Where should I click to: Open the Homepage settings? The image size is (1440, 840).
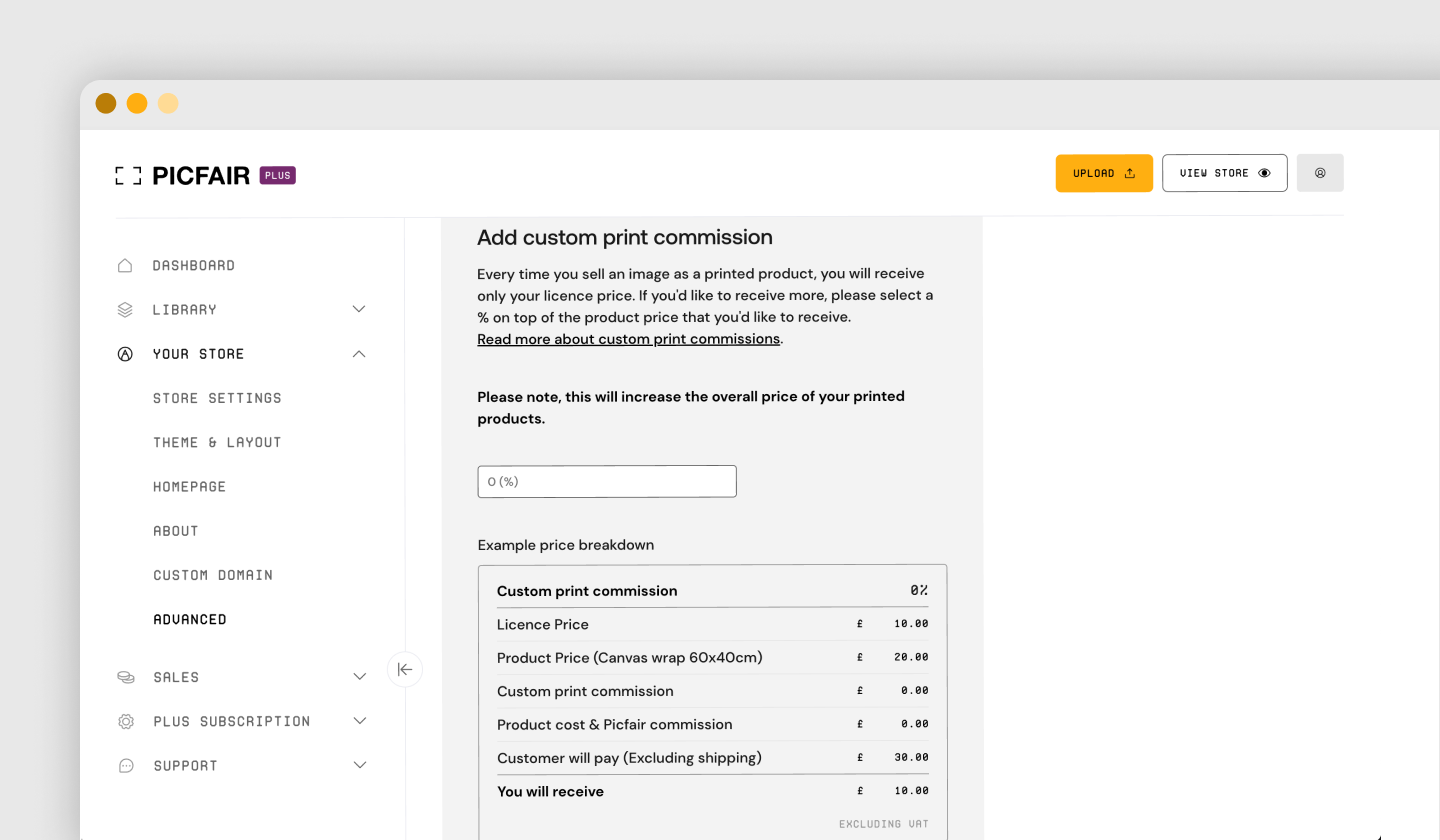190,487
